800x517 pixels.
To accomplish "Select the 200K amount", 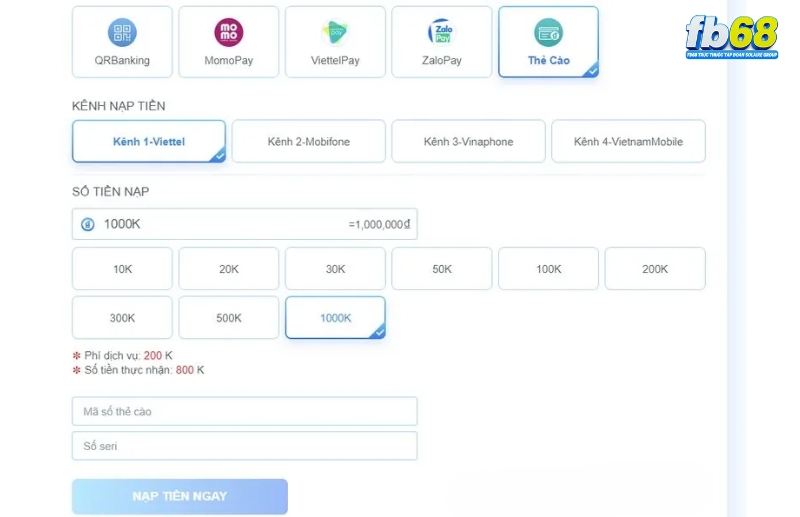I will tap(655, 268).
